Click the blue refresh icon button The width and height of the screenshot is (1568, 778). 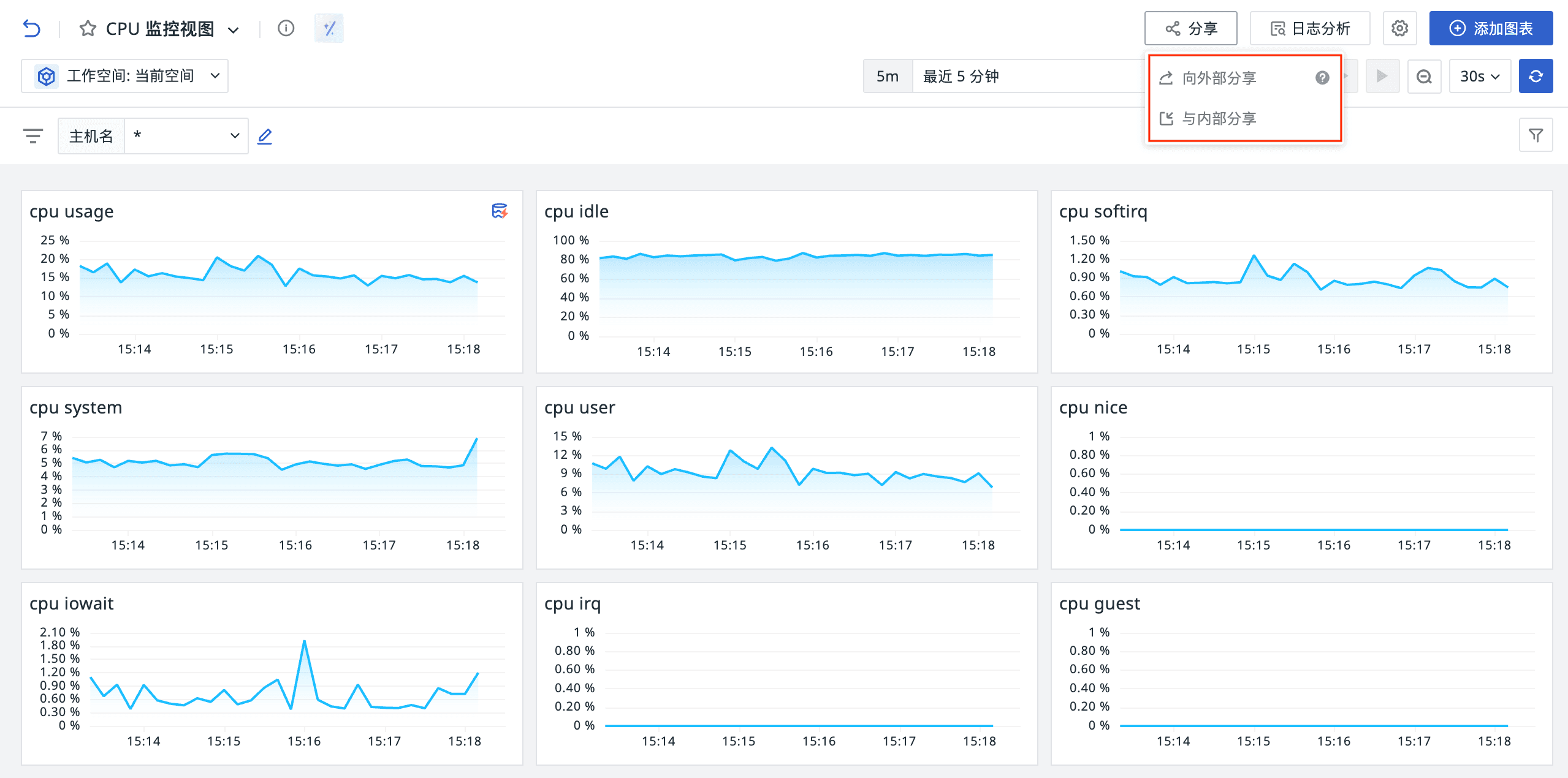pyautogui.click(x=1536, y=77)
